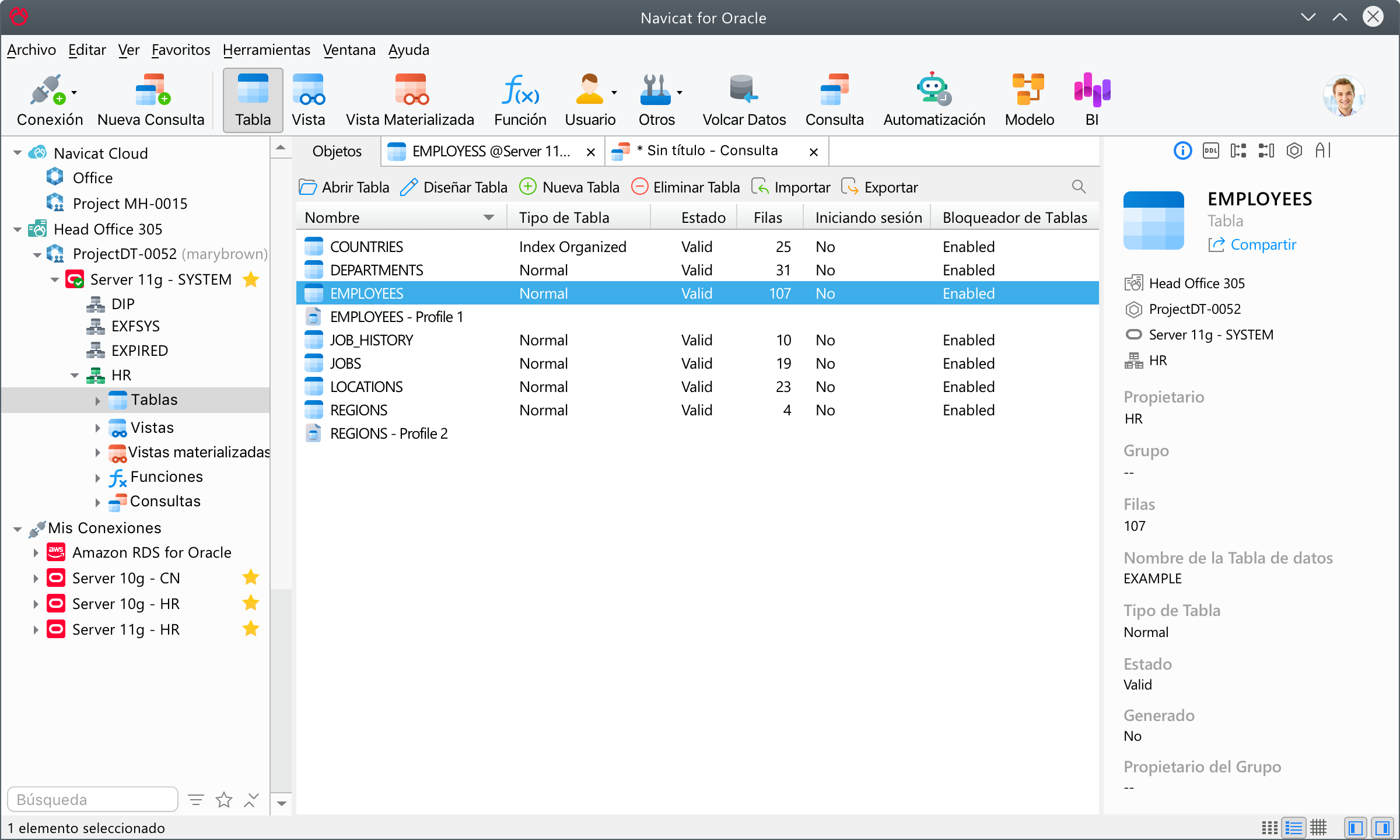Image resolution: width=1400 pixels, height=840 pixels.
Task: Click Abrir Tabla button
Action: [x=344, y=187]
